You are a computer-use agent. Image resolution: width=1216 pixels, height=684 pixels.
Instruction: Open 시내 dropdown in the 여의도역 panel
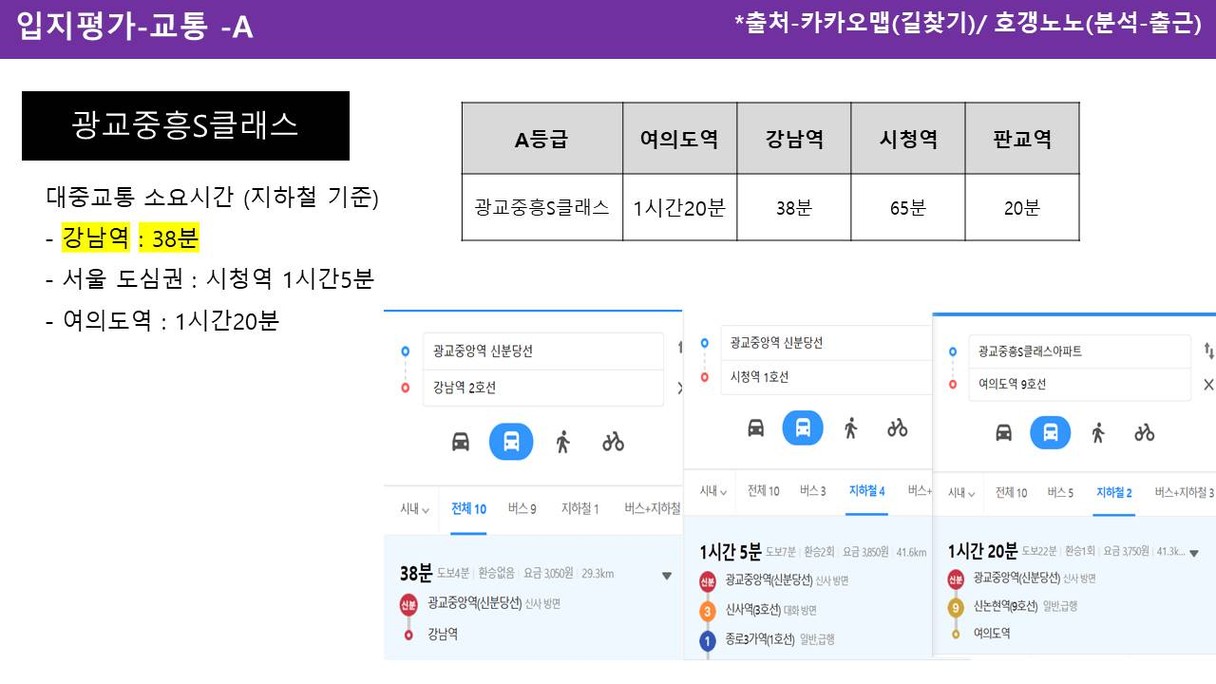(962, 493)
